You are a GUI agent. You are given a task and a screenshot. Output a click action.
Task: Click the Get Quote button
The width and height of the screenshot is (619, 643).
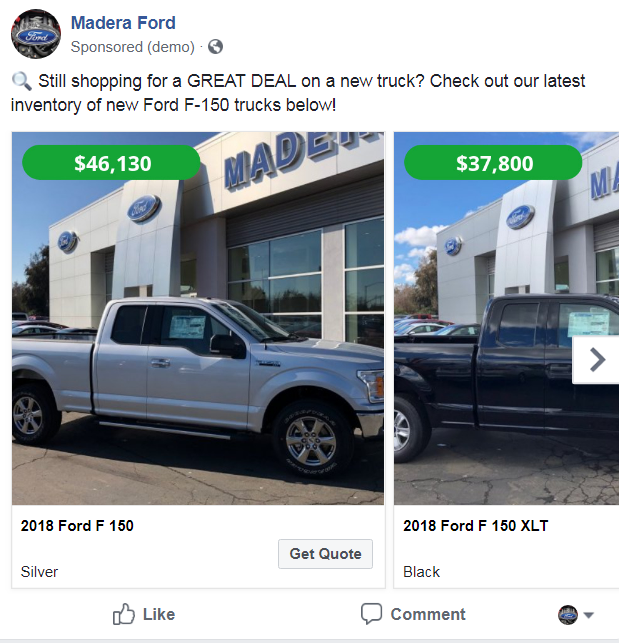coord(325,554)
